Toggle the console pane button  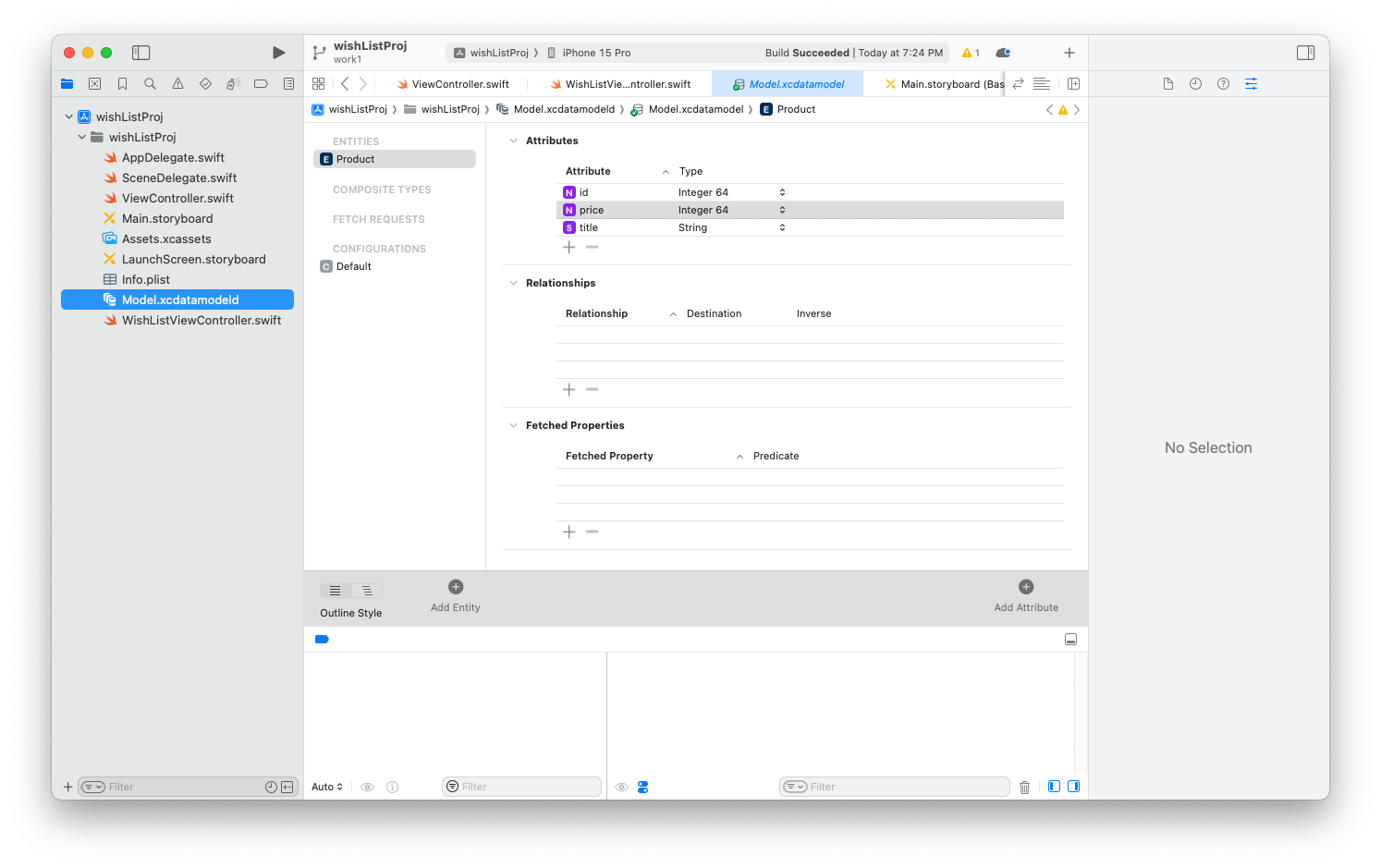(1073, 787)
